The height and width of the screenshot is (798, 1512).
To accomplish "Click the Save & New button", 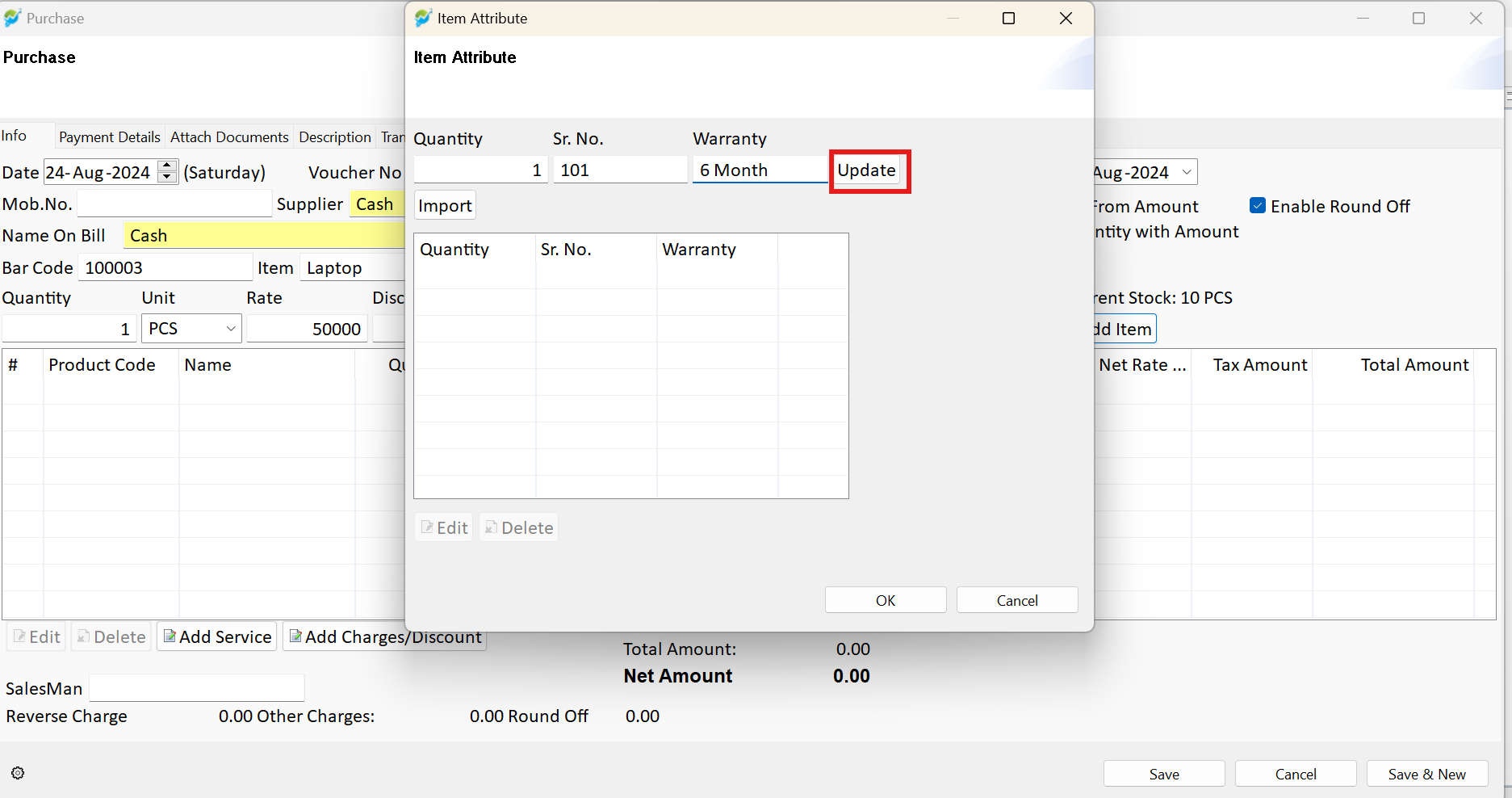I will (x=1427, y=774).
